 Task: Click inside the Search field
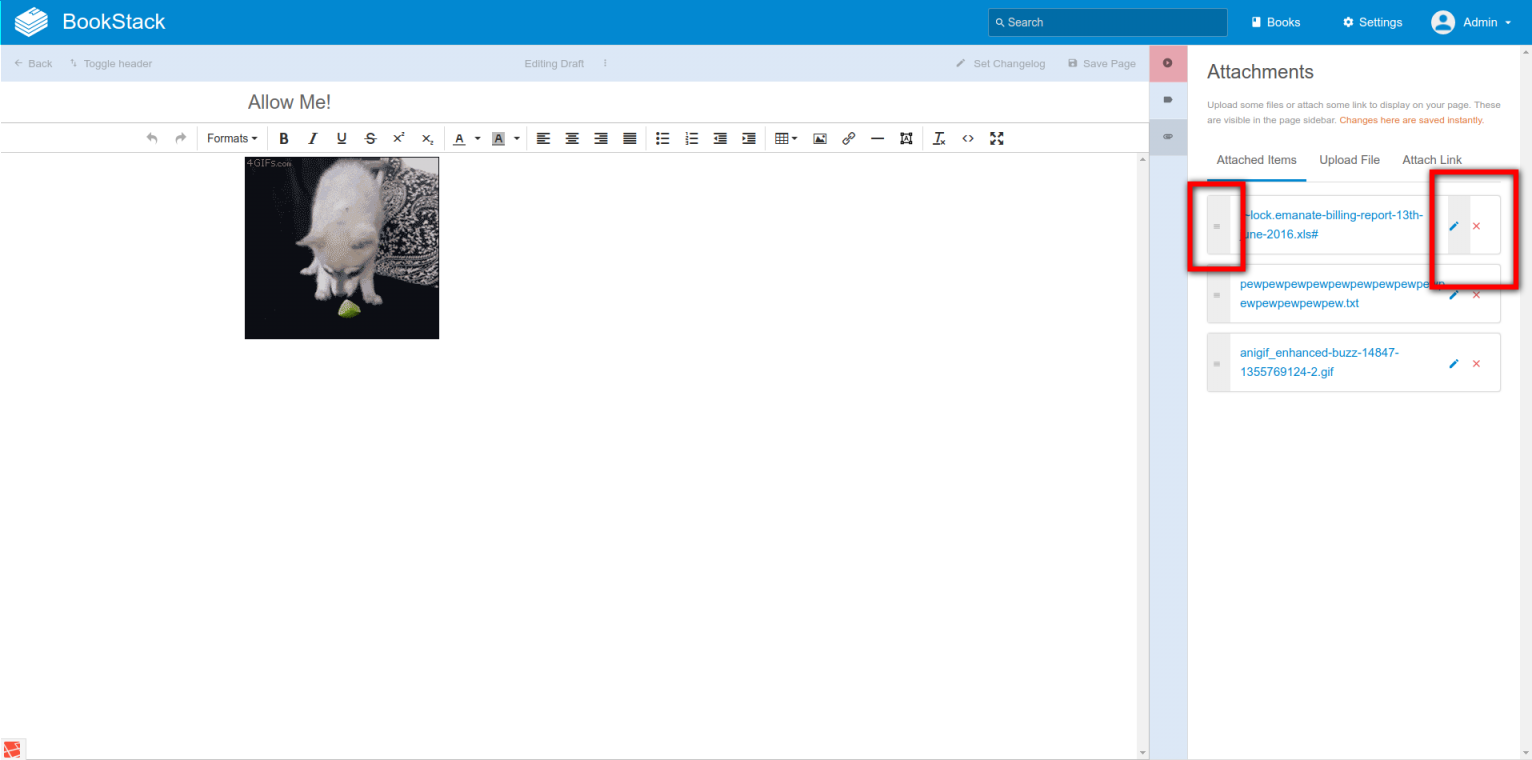[x=1106, y=22]
